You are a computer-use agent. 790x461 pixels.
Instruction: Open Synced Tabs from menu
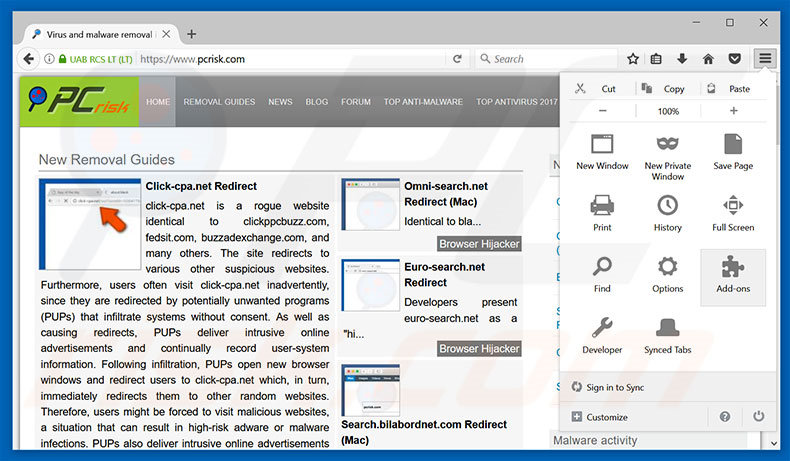pyautogui.click(x=668, y=336)
